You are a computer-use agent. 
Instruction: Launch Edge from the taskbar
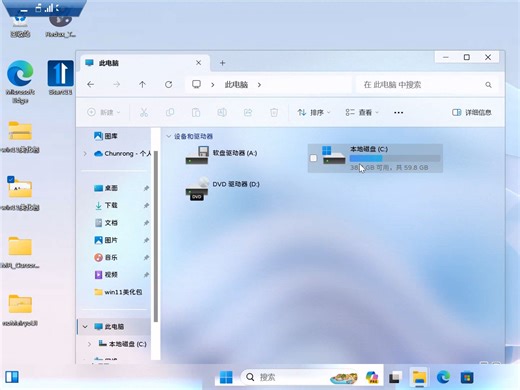tap(443, 377)
